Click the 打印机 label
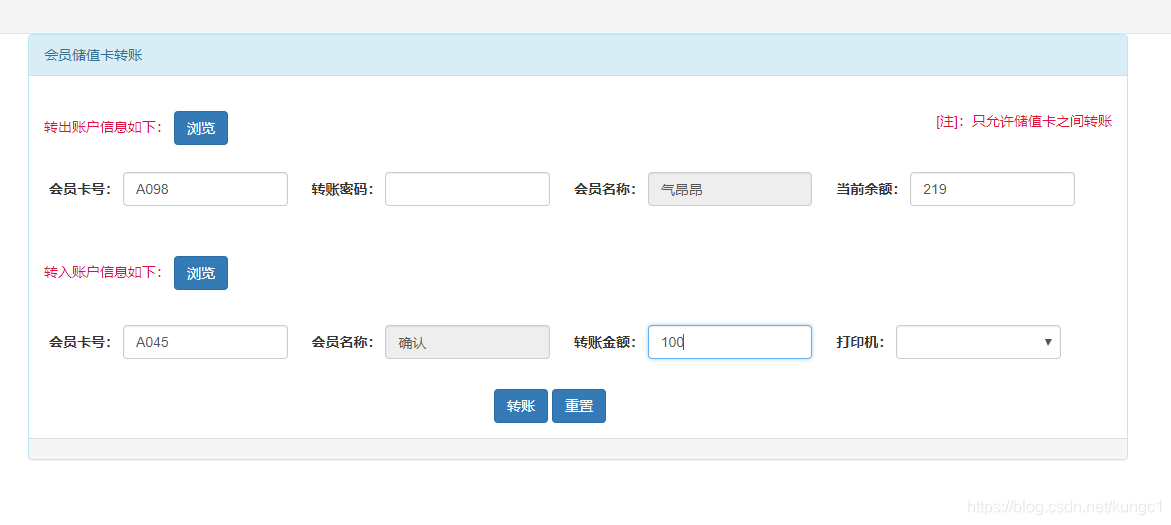The image size is (1171, 525). click(x=861, y=342)
